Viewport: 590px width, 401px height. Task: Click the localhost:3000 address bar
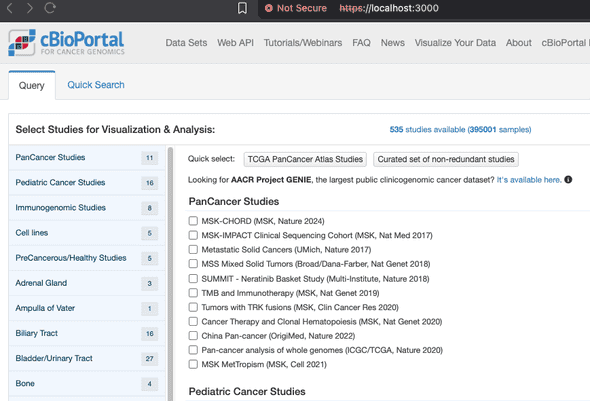[x=389, y=8]
